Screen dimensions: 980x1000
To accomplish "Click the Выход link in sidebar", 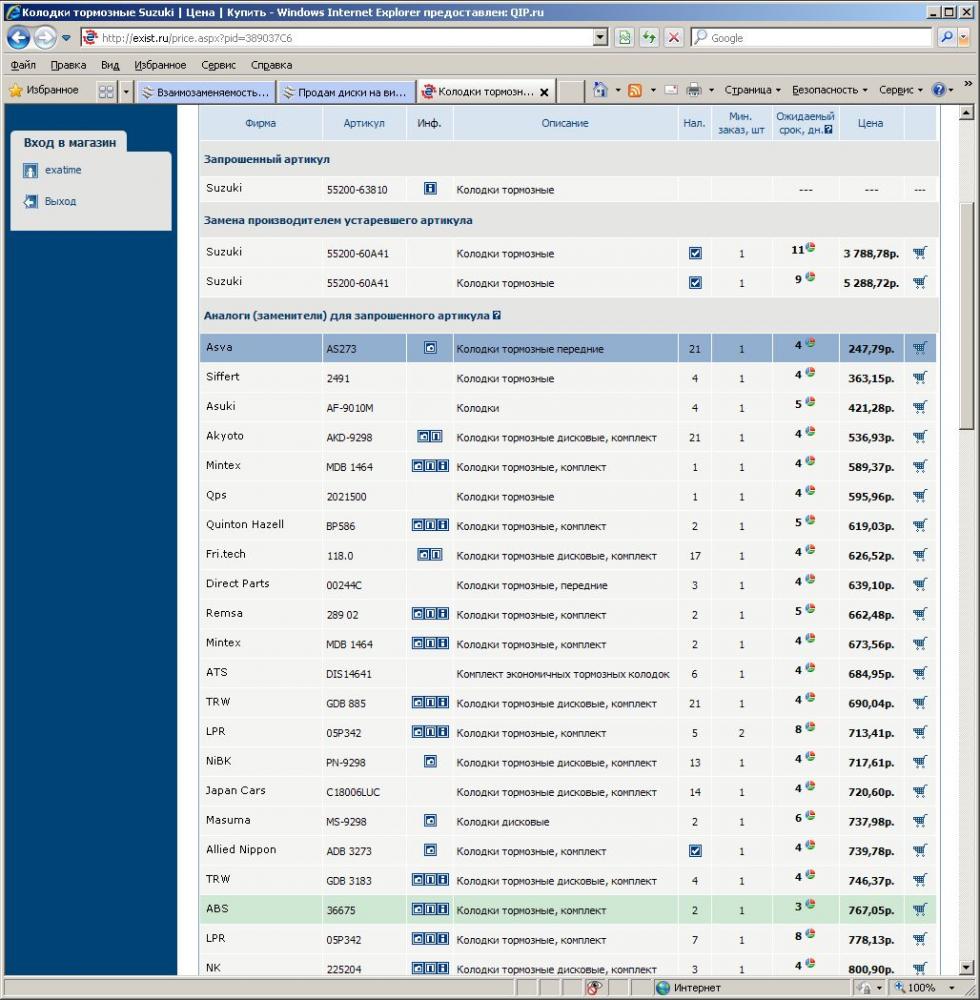I will pyautogui.click(x=60, y=201).
